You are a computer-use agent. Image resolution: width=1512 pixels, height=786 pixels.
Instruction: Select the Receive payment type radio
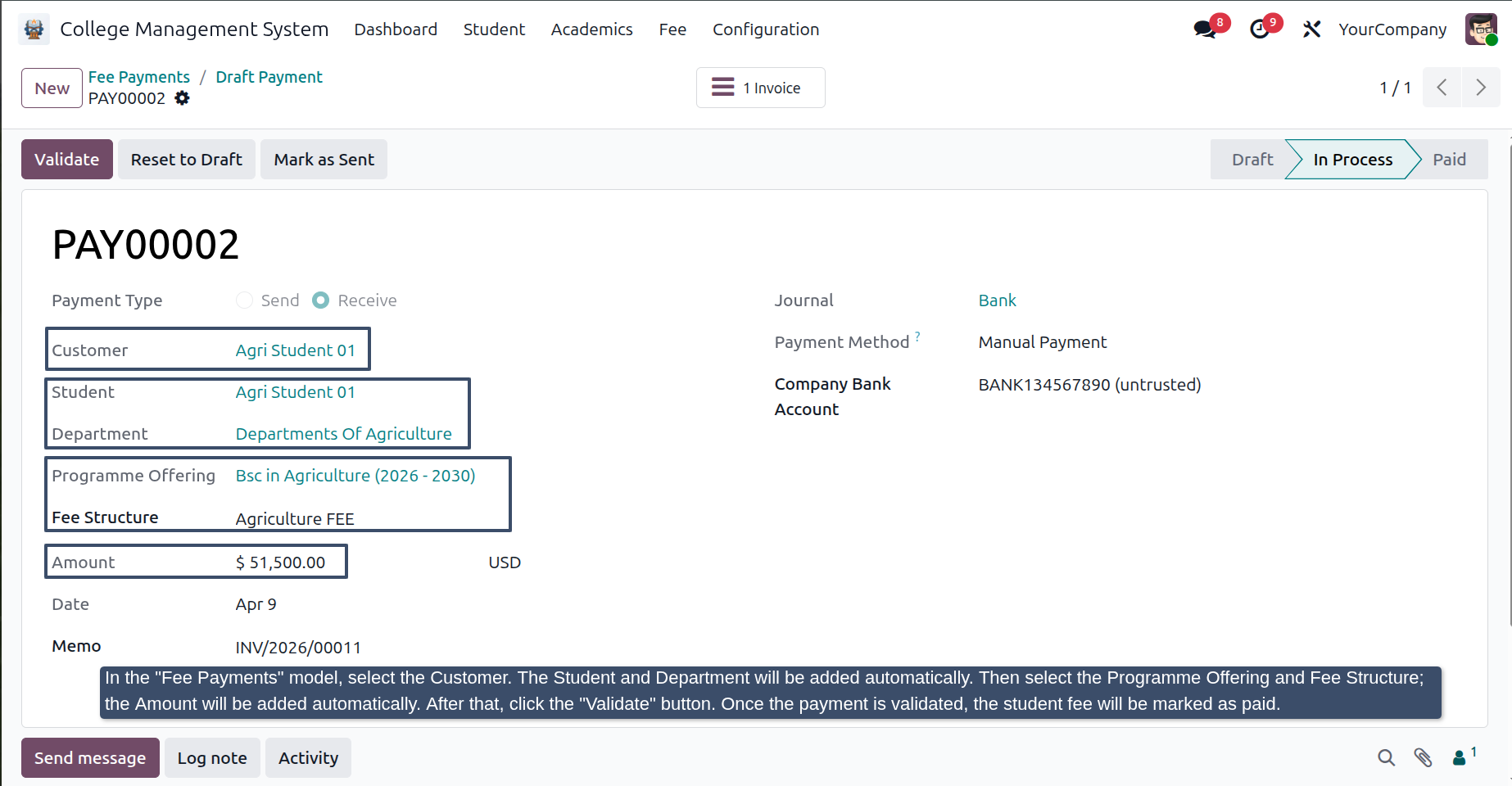tap(321, 300)
